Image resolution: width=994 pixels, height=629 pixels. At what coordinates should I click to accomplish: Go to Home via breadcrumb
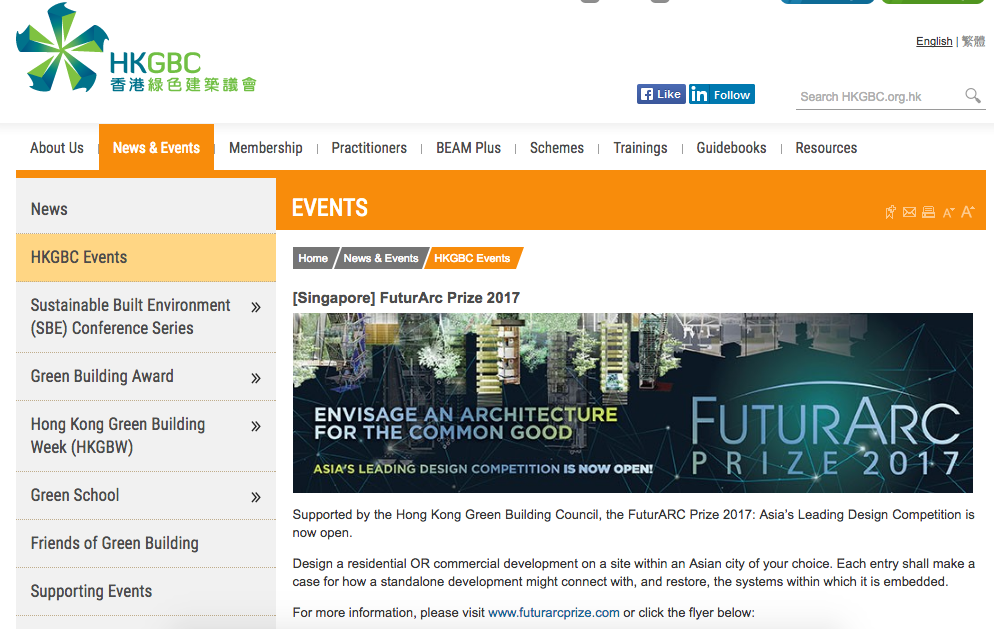click(x=313, y=258)
